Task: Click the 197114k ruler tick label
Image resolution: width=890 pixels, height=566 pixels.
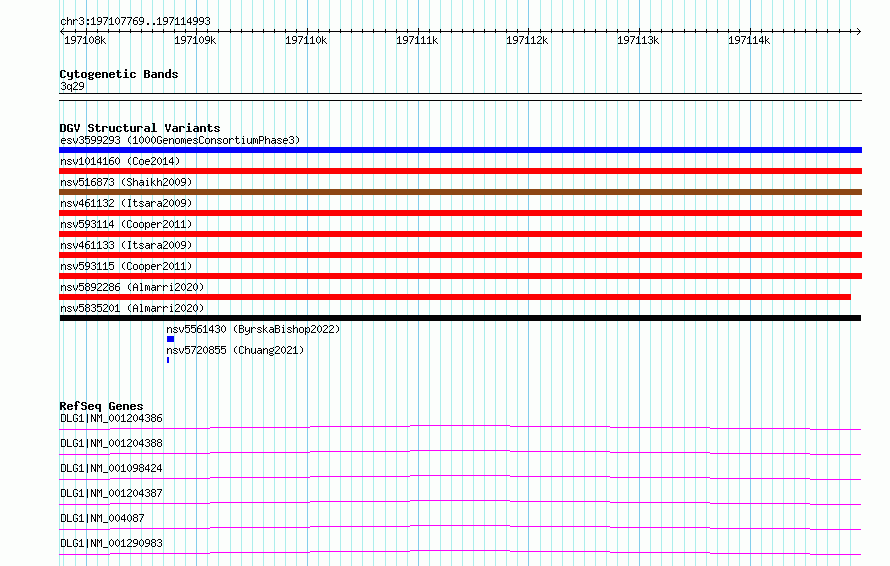Action: [749, 40]
